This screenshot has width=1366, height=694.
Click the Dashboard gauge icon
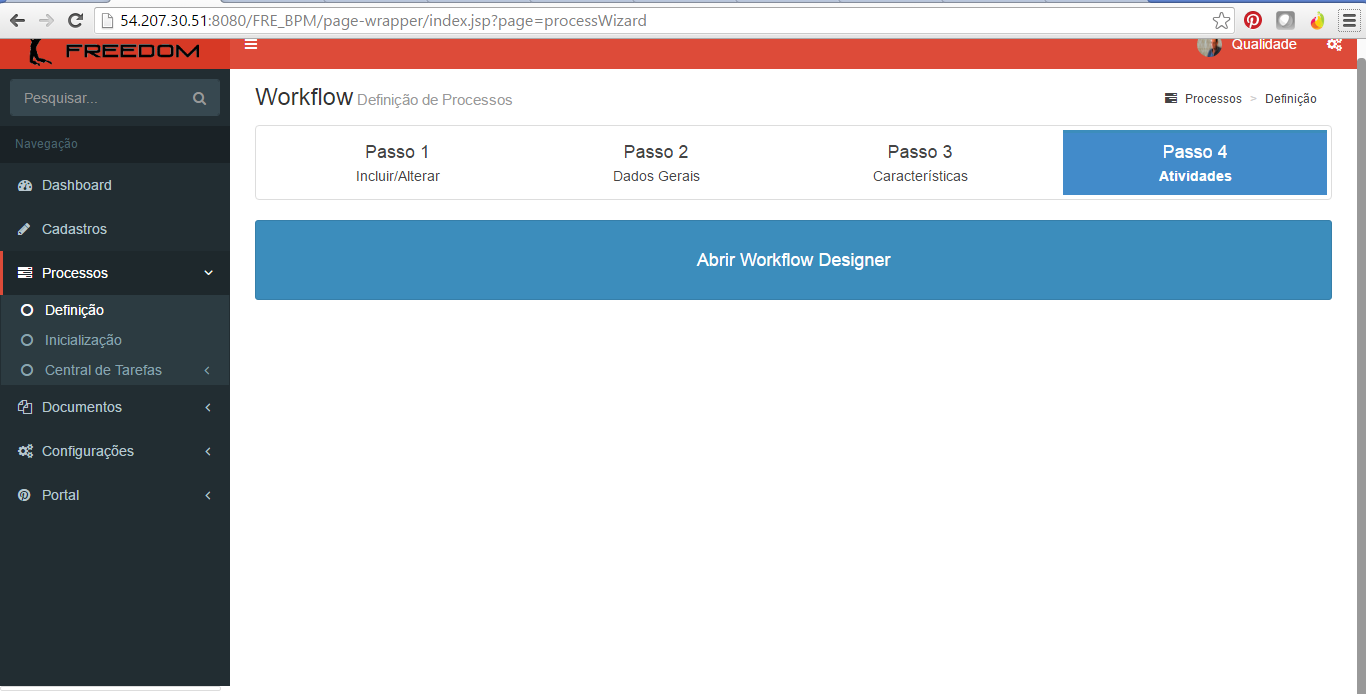click(x=25, y=185)
